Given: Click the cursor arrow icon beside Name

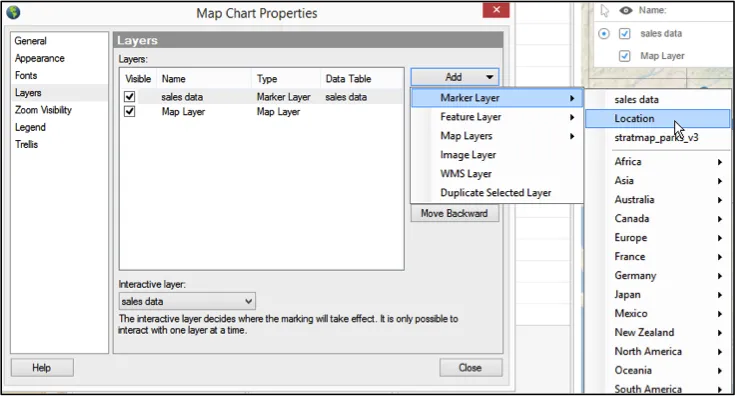Looking at the screenshot, I should pyautogui.click(x=605, y=10).
